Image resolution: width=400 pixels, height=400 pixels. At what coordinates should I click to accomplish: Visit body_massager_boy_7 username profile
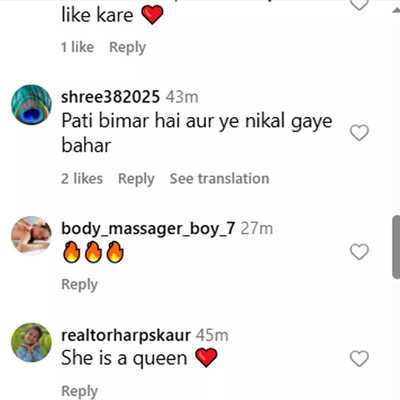[148, 229]
